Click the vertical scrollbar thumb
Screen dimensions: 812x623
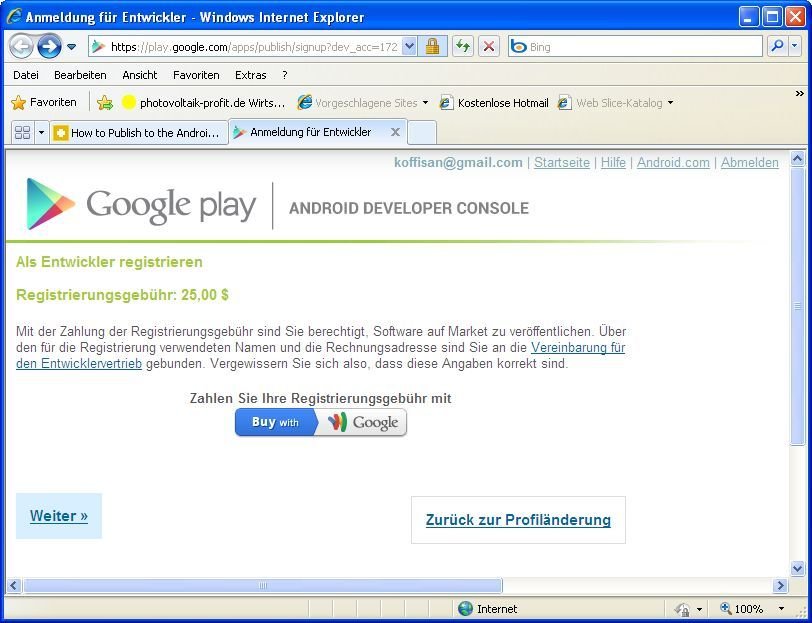pyautogui.click(x=798, y=306)
